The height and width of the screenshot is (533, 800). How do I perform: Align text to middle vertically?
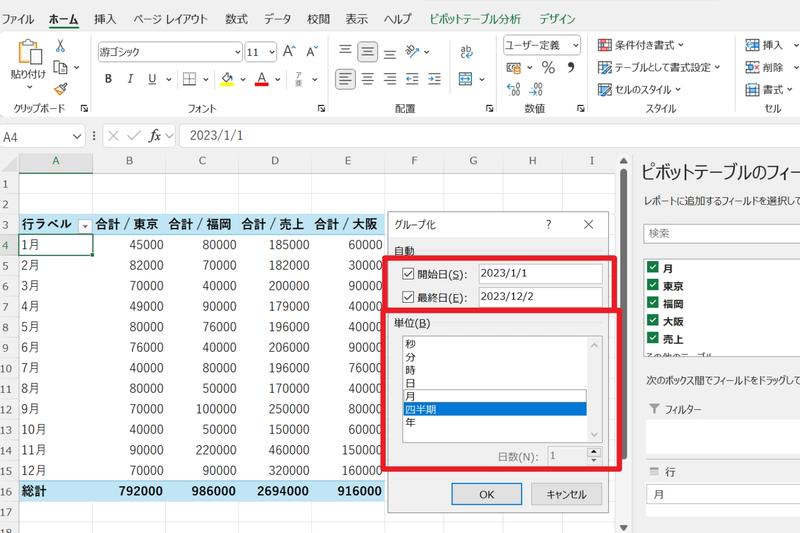(367, 52)
